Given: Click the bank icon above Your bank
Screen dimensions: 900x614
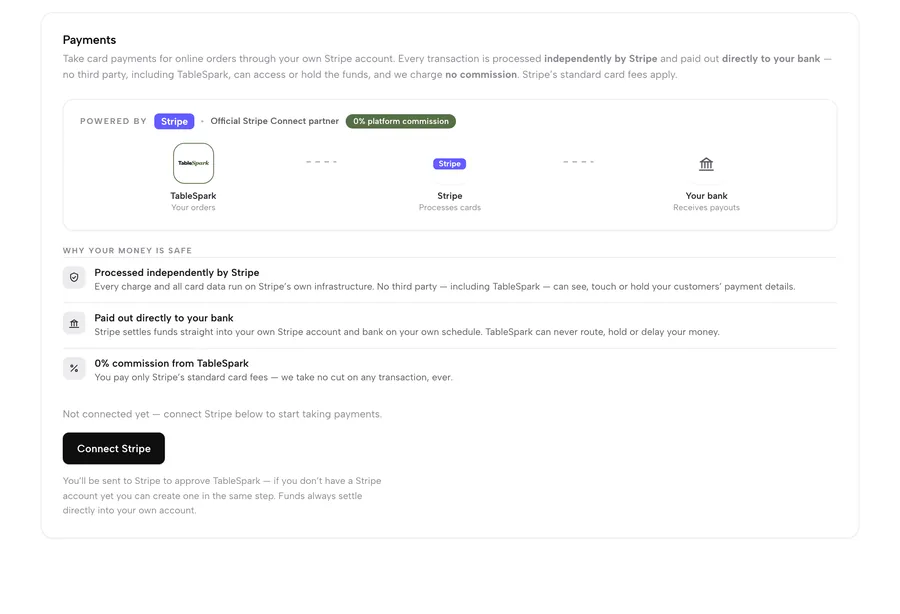Looking at the screenshot, I should pyautogui.click(x=706, y=164).
